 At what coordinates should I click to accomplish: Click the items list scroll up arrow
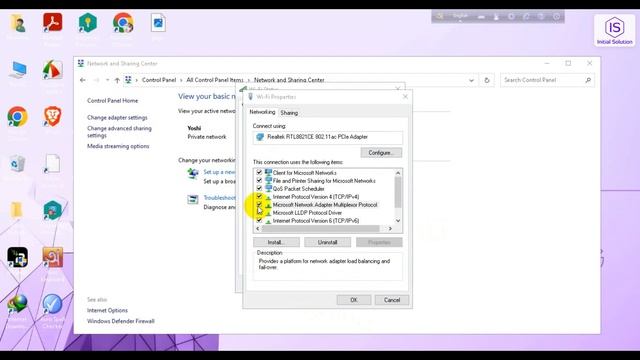coord(398,173)
